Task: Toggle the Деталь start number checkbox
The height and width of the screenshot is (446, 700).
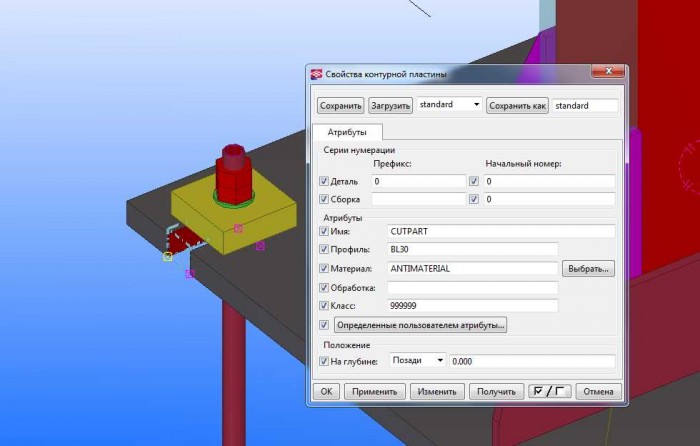Action: tap(474, 181)
